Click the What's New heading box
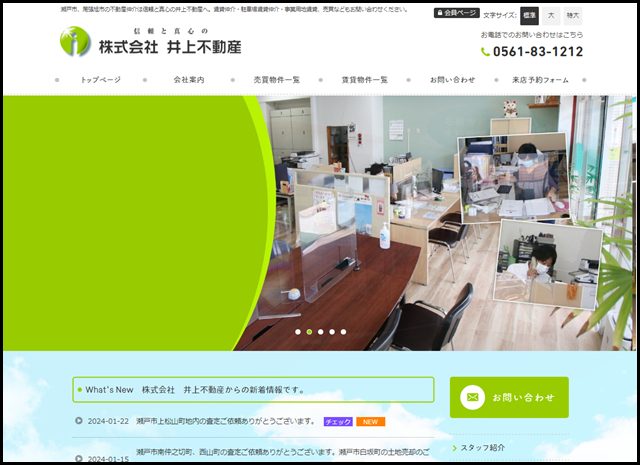This screenshot has height=465, width=640. tap(253, 390)
